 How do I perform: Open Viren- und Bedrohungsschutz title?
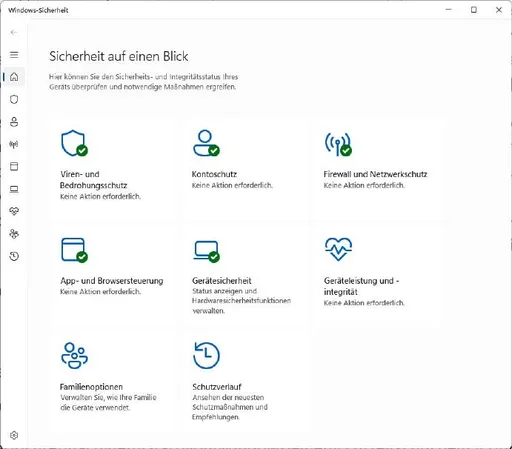click(94, 180)
